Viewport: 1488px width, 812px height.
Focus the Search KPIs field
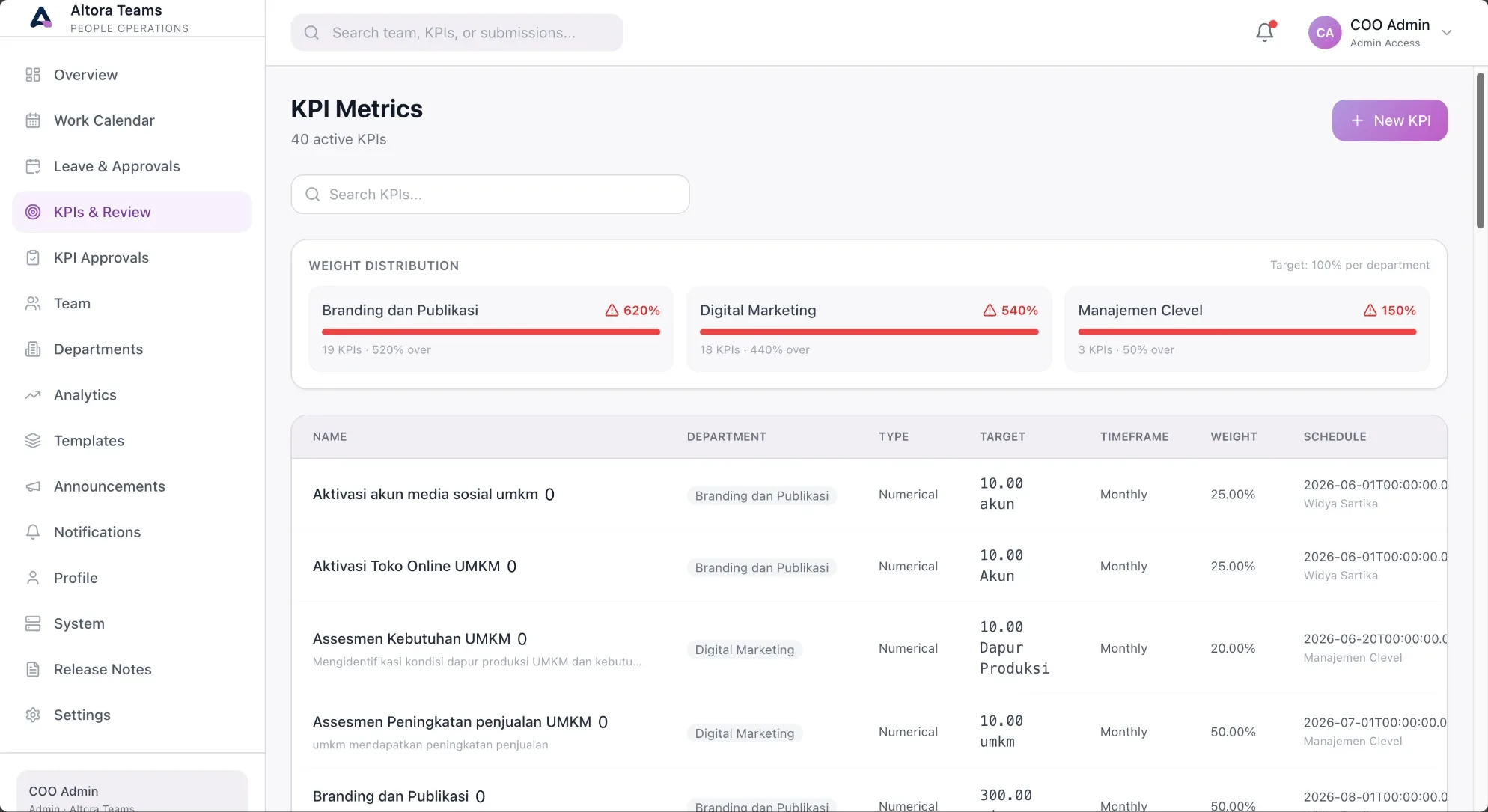pos(490,195)
